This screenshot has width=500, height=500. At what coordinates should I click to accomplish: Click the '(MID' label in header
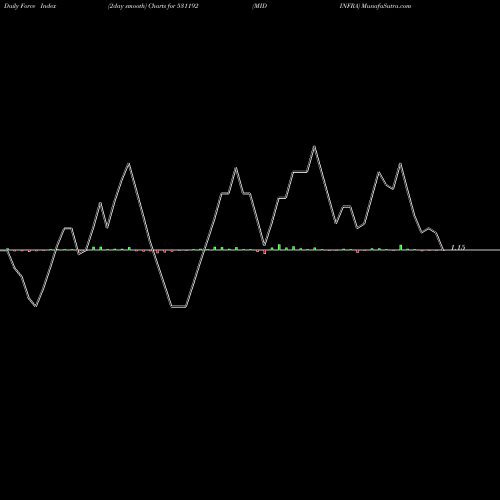pos(260,6)
